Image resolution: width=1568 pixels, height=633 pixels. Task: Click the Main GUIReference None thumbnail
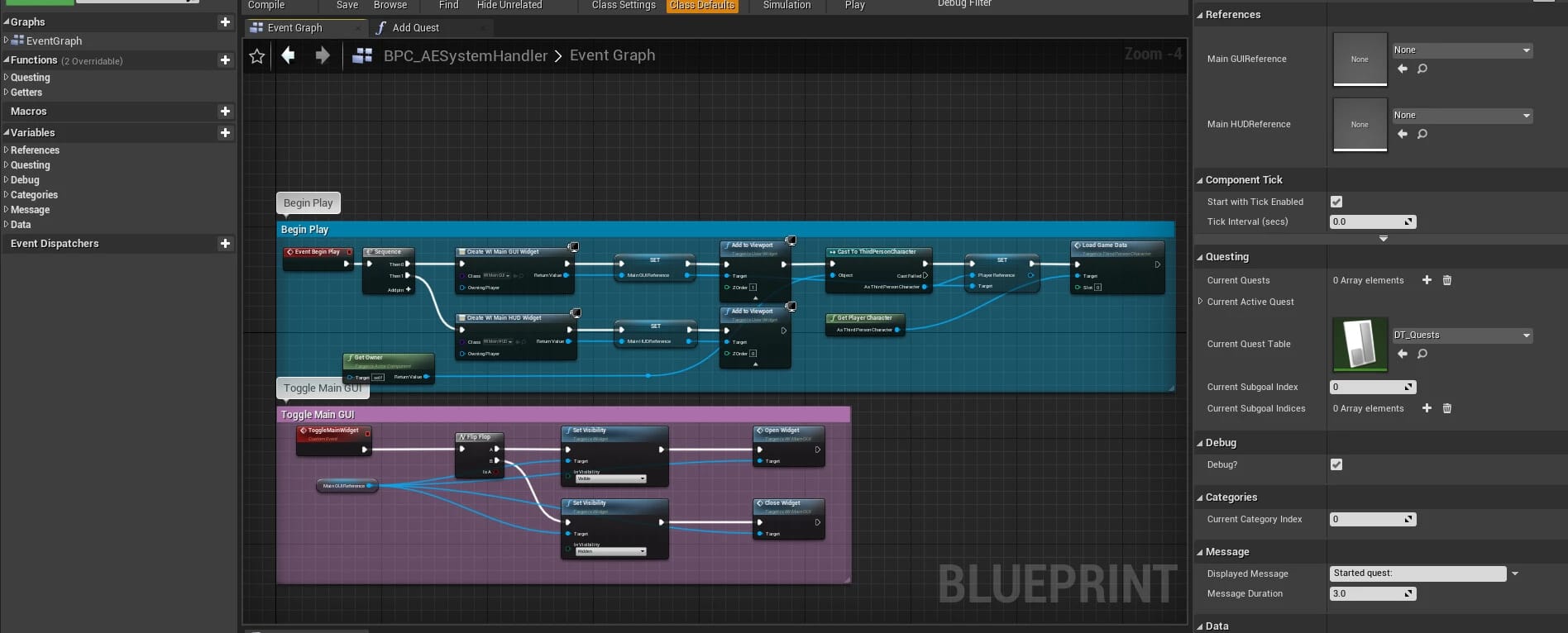pos(1360,59)
